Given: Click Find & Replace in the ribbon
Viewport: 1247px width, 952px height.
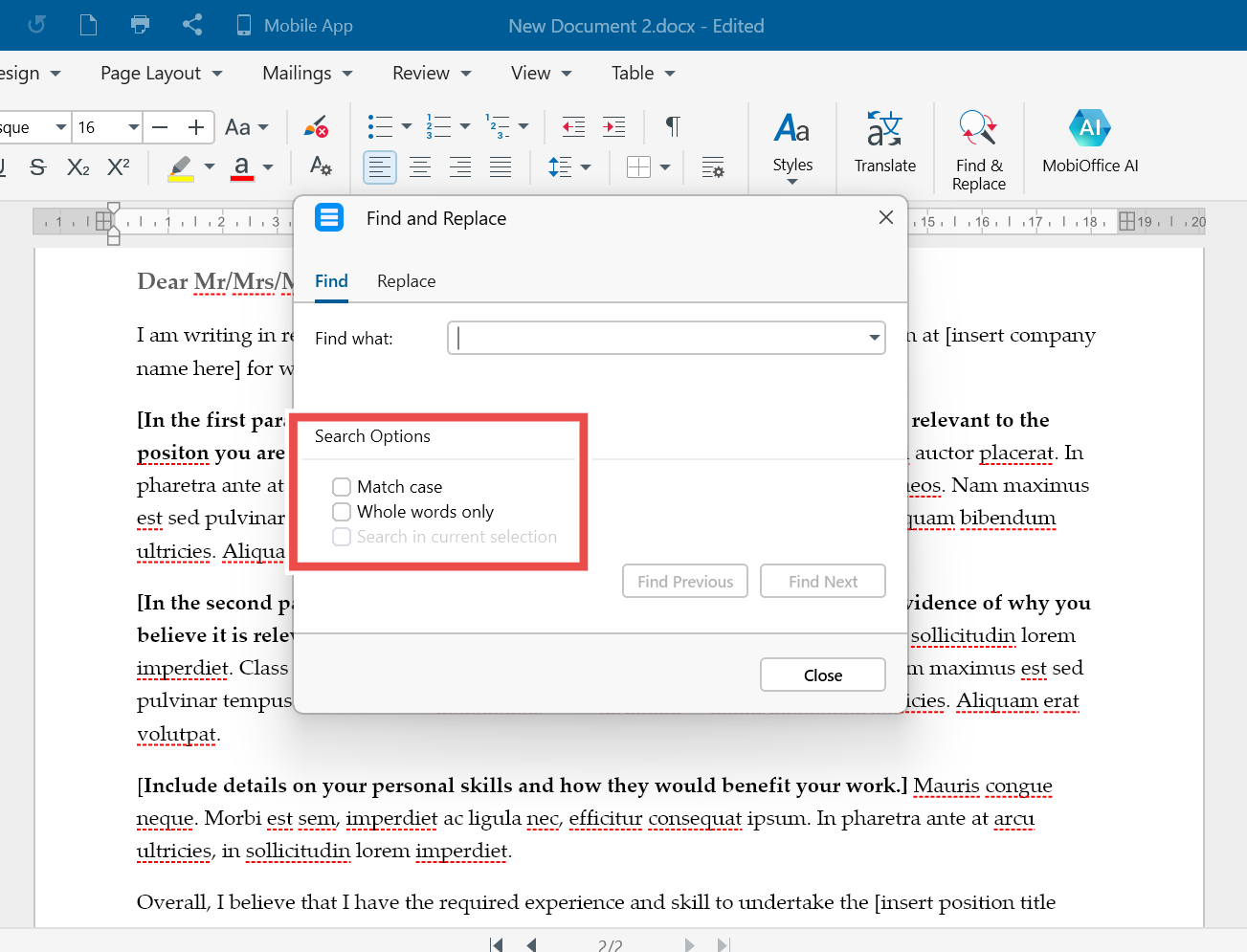Looking at the screenshot, I should [979, 150].
